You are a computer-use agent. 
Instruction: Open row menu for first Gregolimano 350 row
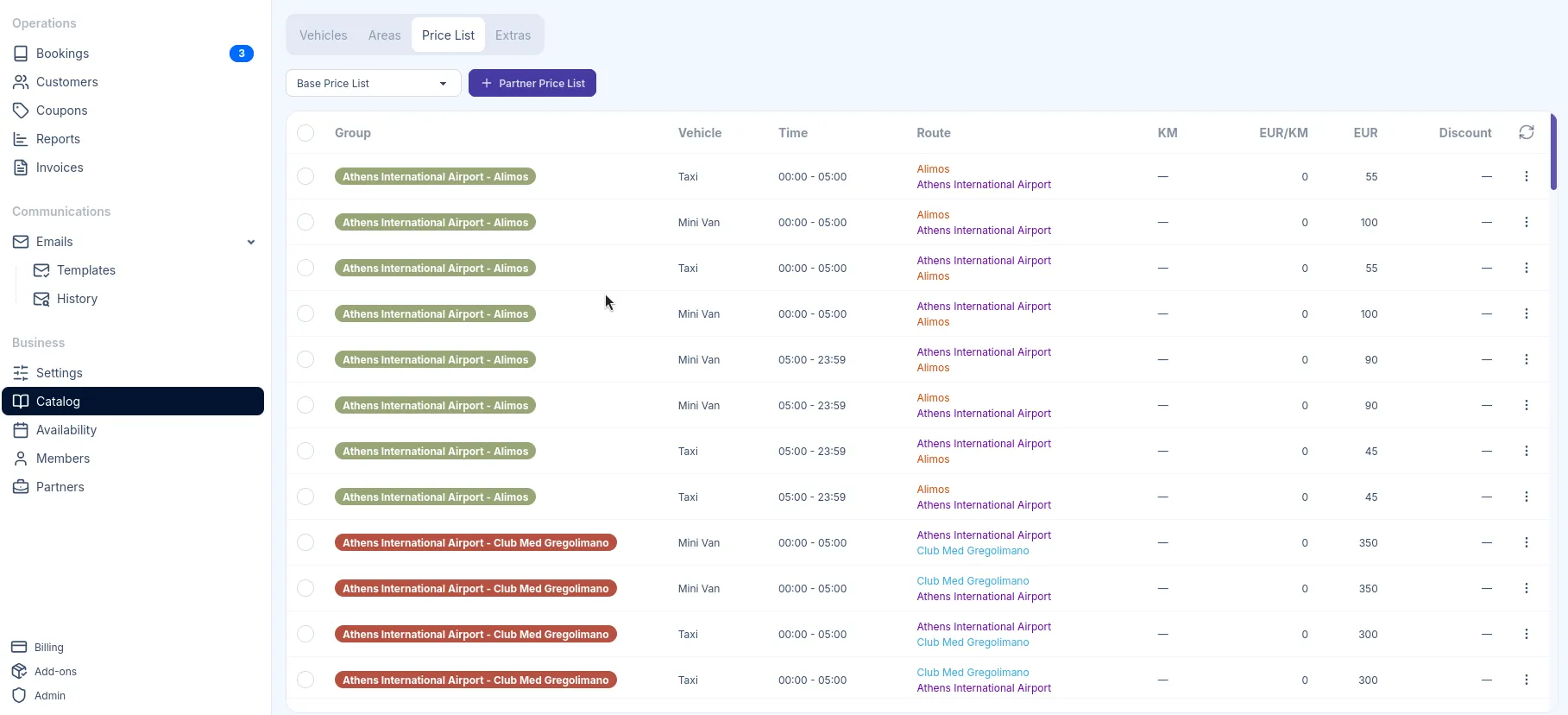pos(1527,542)
